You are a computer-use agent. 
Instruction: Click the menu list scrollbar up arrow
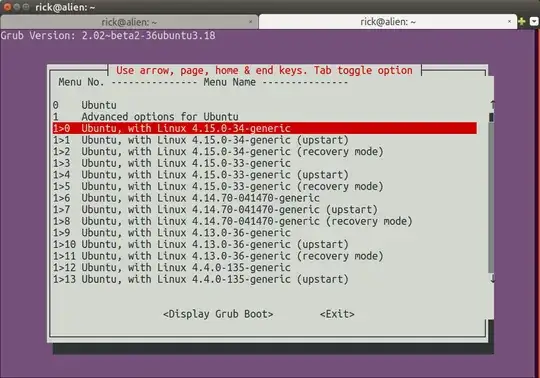(492, 104)
